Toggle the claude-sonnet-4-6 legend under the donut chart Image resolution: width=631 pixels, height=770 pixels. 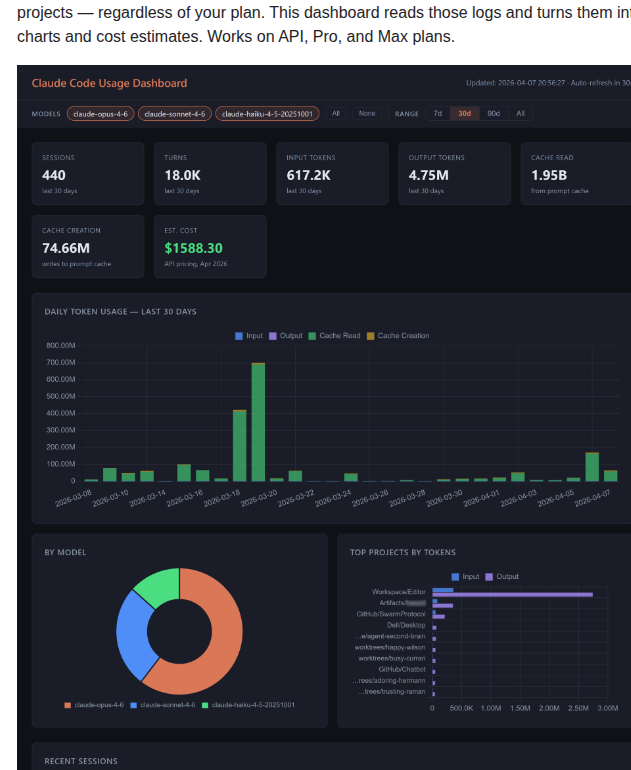coord(163,705)
